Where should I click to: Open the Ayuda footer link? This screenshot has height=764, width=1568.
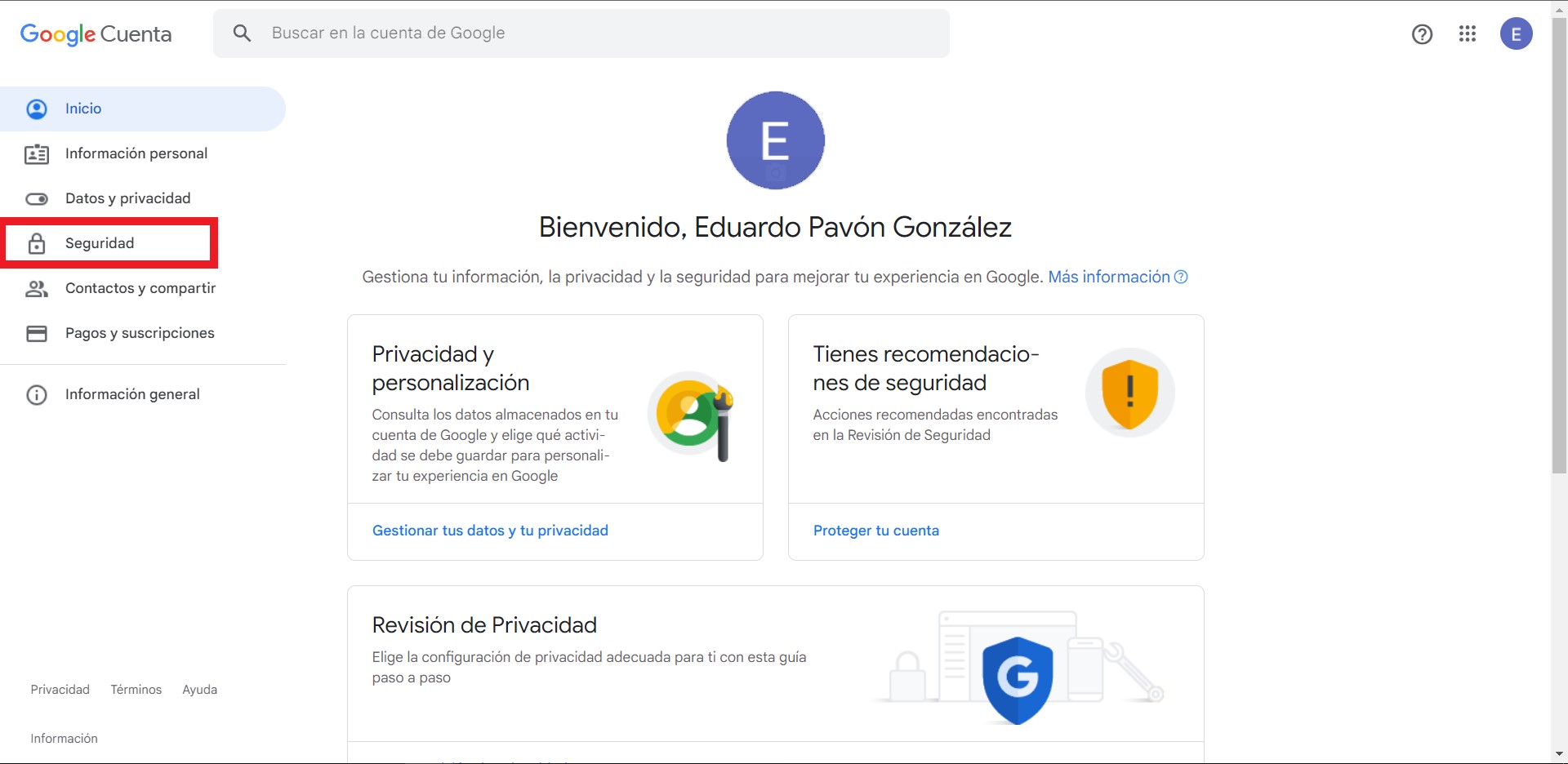coord(200,690)
